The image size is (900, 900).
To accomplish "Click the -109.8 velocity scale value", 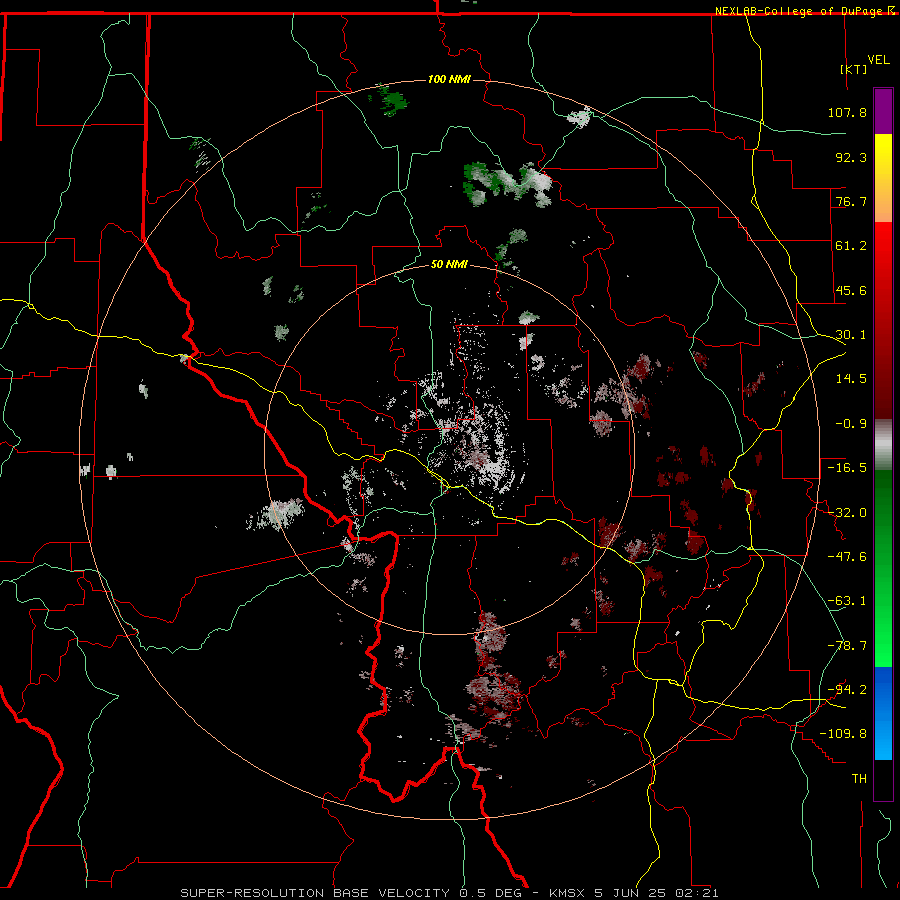I will point(843,734).
